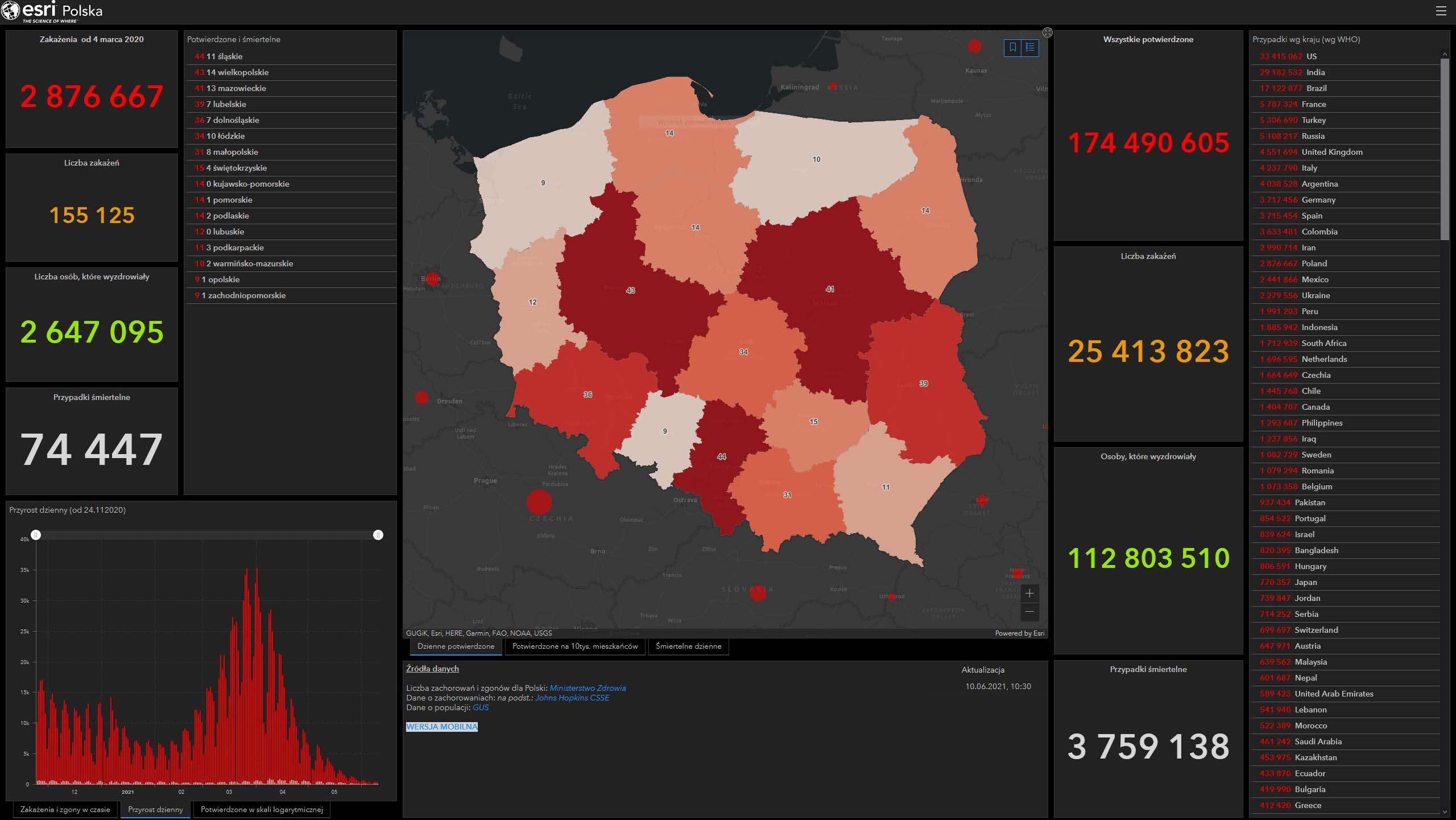The image size is (1456, 820).
Task: Open the map bookmarks button
Action: (x=1013, y=48)
